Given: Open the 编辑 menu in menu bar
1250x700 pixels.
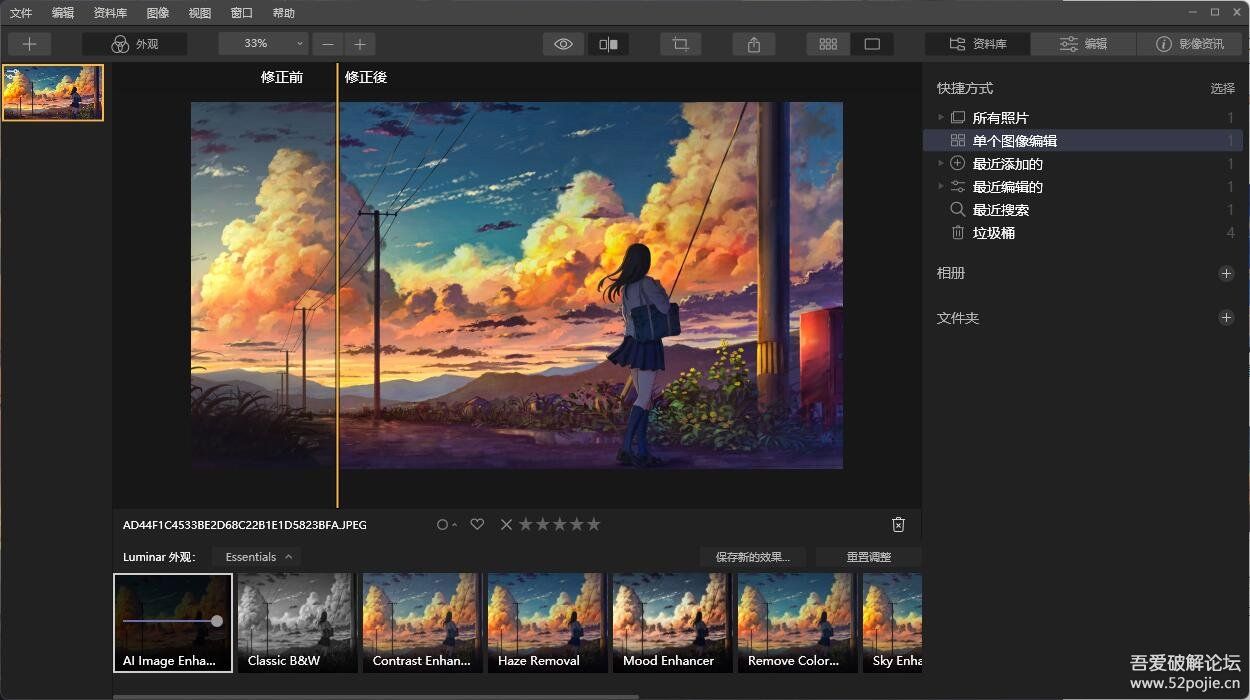Looking at the screenshot, I should pyautogui.click(x=63, y=13).
